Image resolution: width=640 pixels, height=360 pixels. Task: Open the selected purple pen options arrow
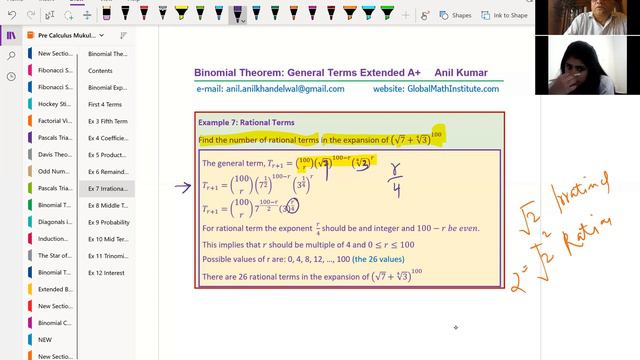click(243, 21)
